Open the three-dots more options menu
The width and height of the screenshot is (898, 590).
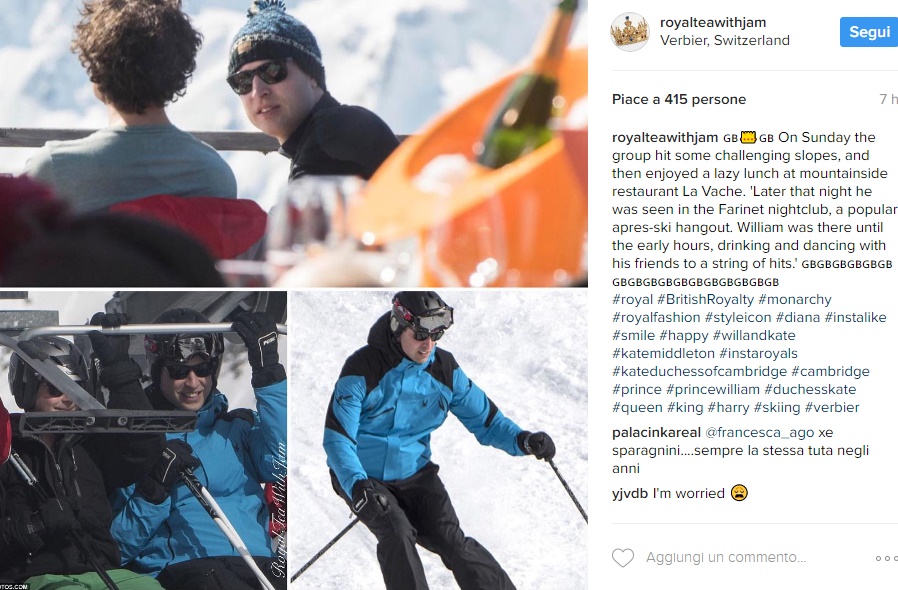pos(886,558)
